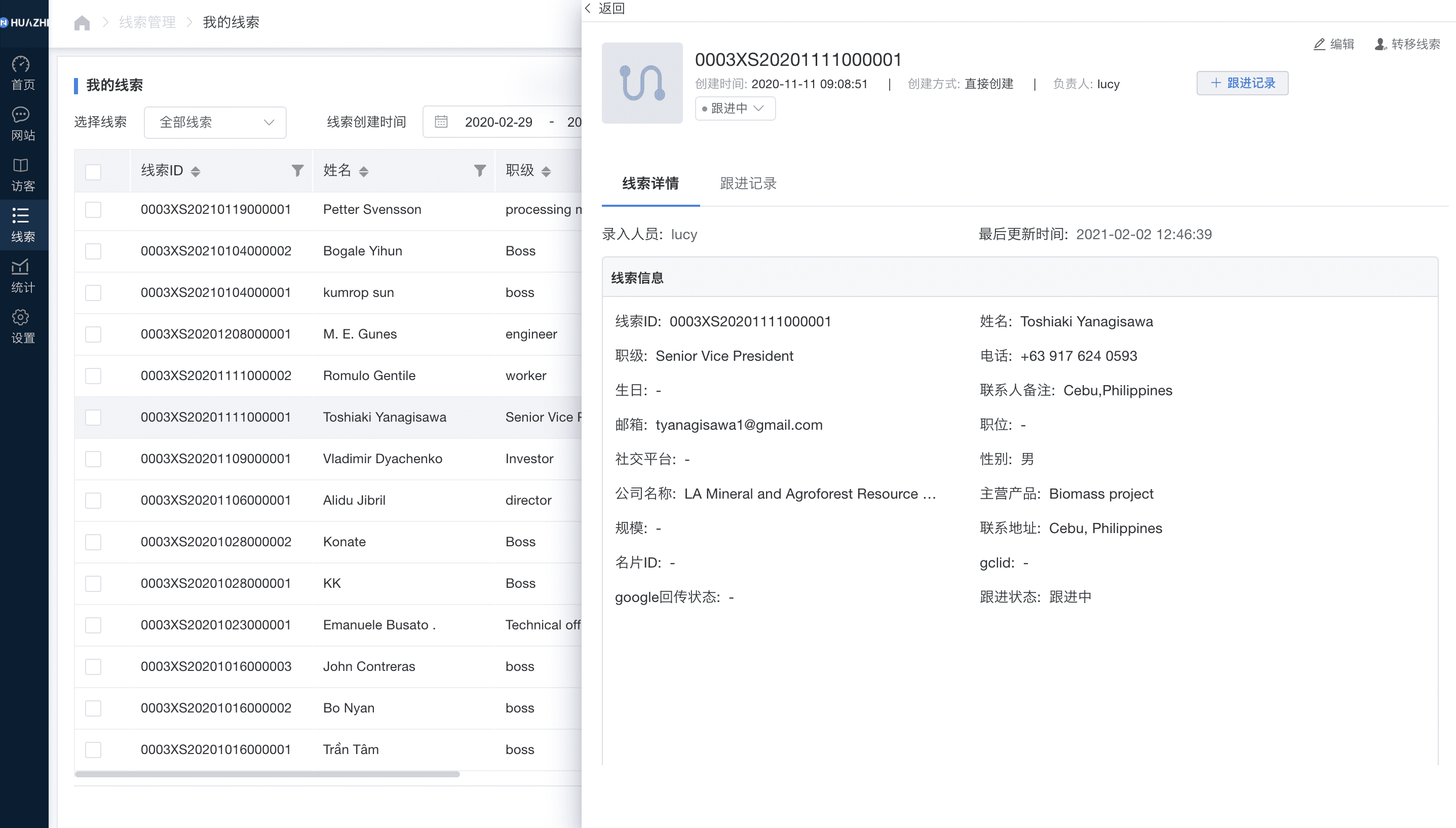The width and height of the screenshot is (1456, 828).
Task: Click filter icon in 姓名 column
Action: point(480,171)
